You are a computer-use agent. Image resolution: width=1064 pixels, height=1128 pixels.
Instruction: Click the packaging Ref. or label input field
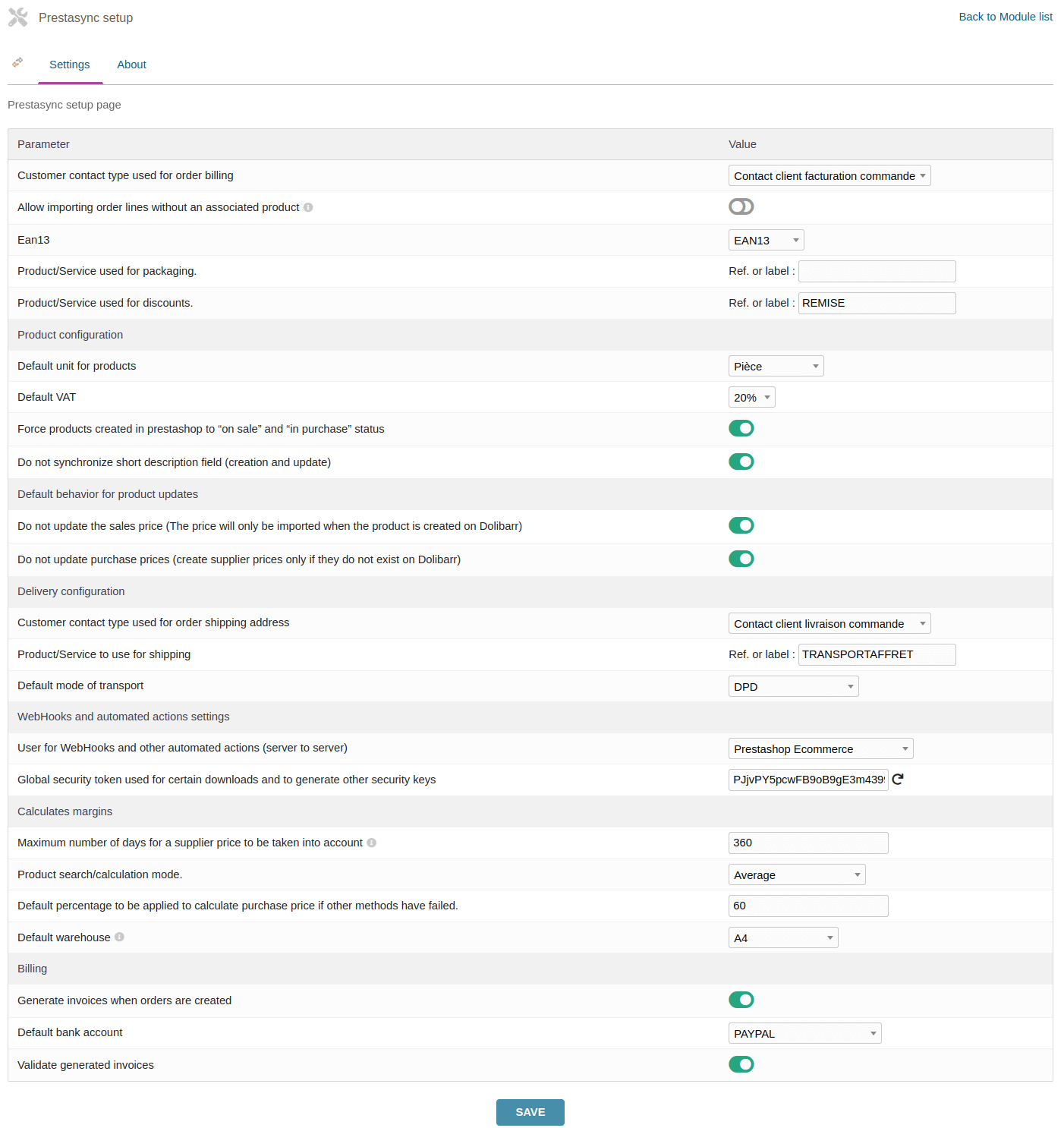coord(877,271)
